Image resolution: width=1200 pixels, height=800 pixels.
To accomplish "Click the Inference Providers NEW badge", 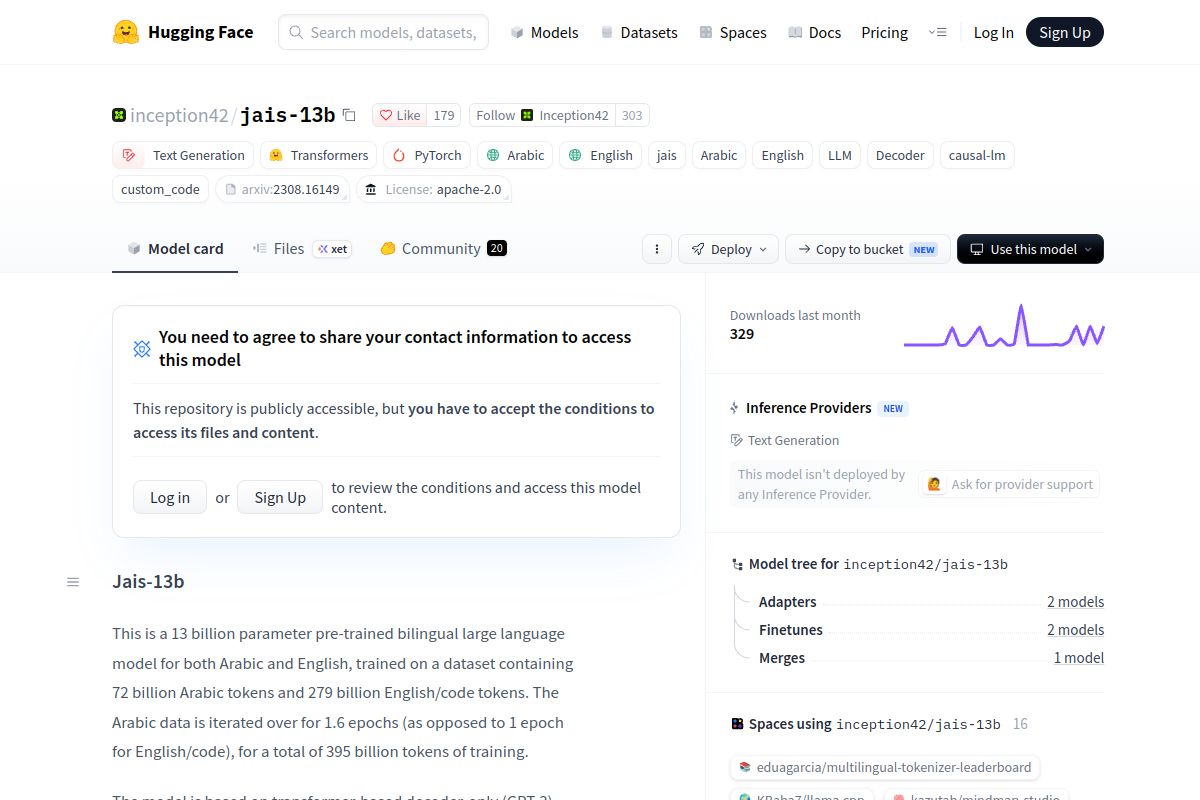I will click(x=893, y=408).
